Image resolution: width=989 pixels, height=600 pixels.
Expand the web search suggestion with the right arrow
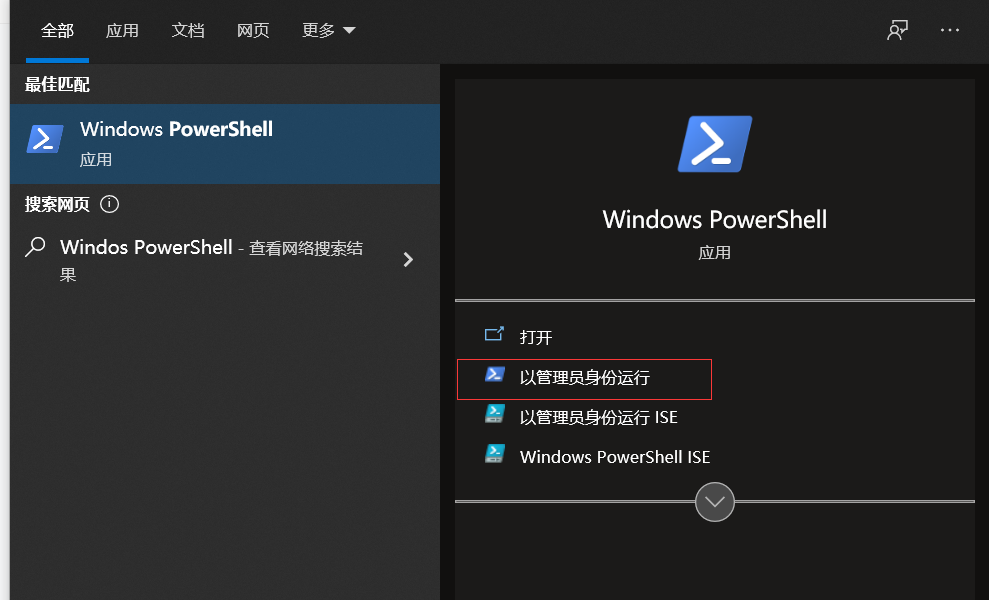[408, 259]
